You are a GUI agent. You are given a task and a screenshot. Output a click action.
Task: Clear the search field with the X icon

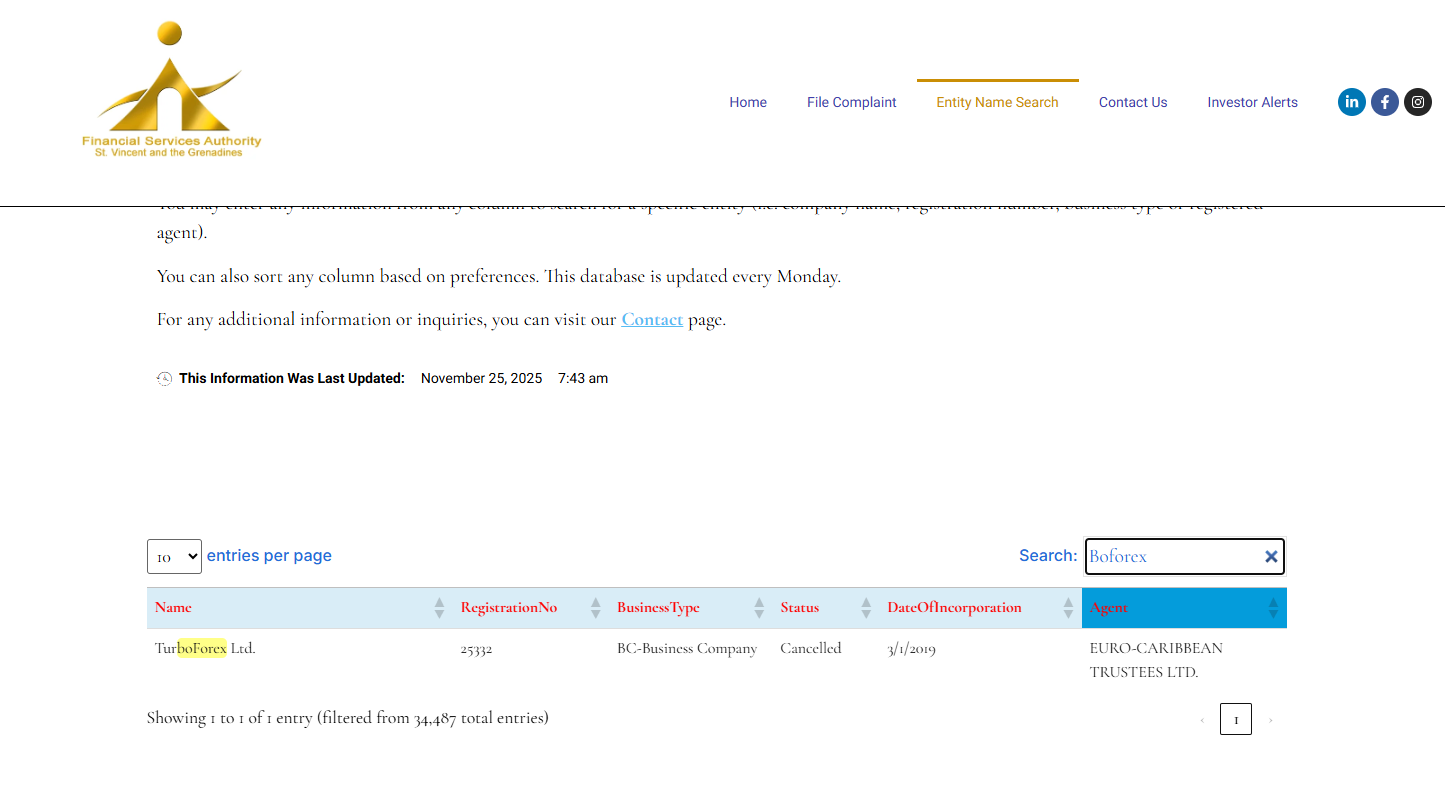(x=1271, y=557)
